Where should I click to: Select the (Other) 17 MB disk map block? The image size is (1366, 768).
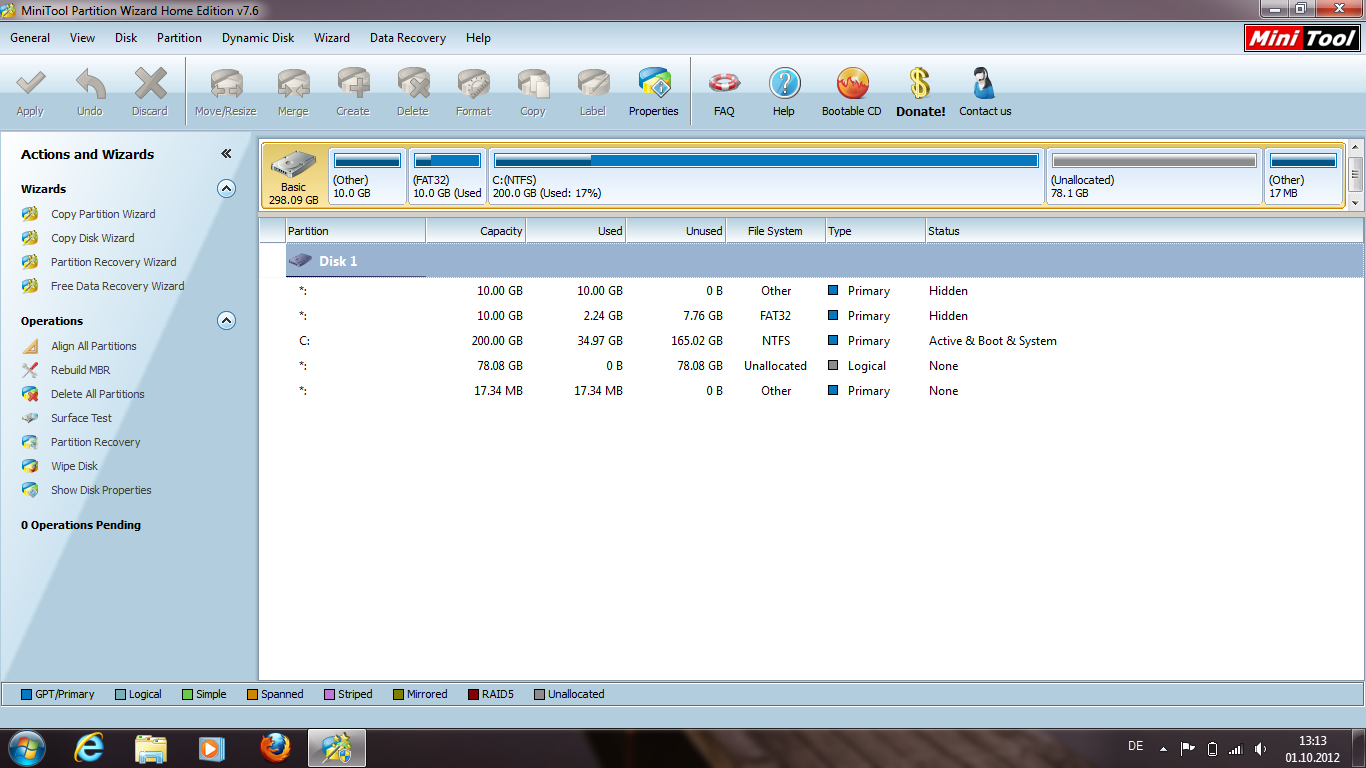[x=1303, y=176]
